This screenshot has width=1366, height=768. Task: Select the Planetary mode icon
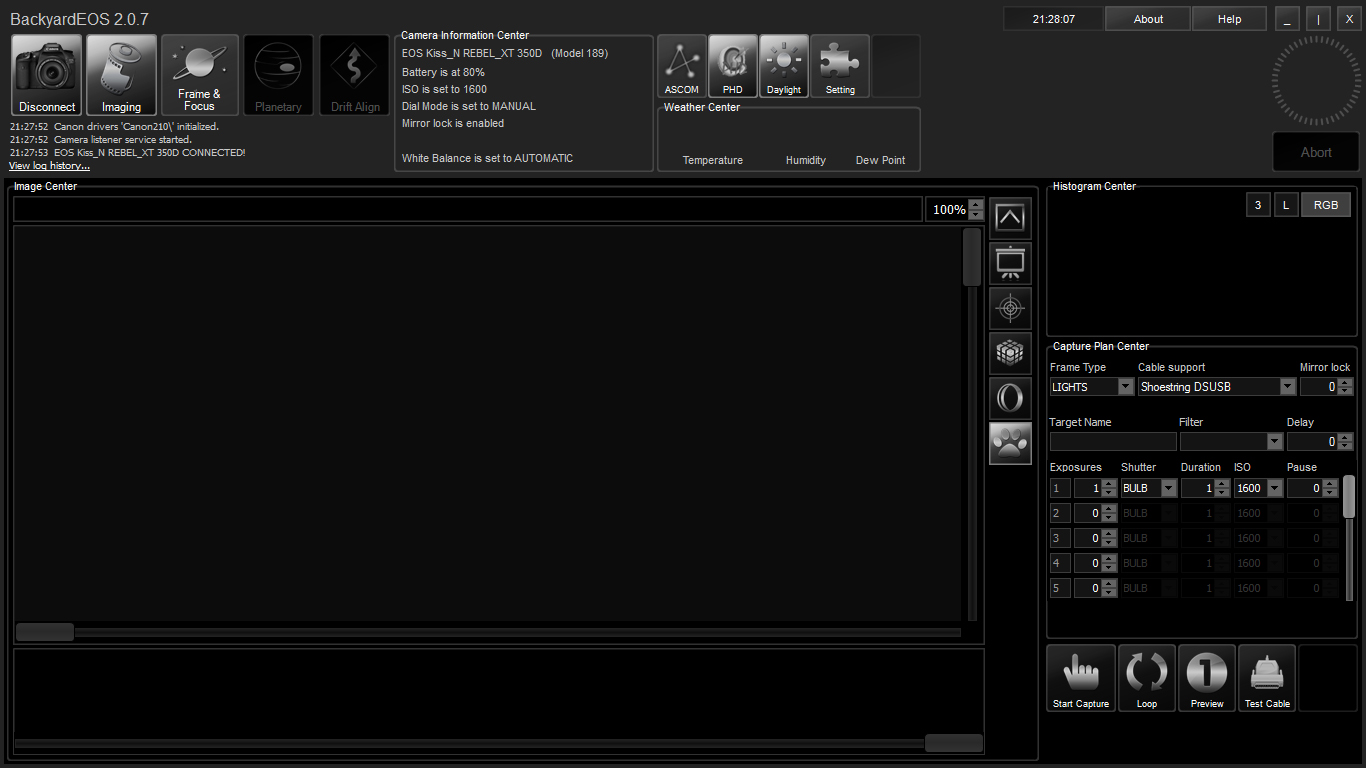pyautogui.click(x=278, y=75)
